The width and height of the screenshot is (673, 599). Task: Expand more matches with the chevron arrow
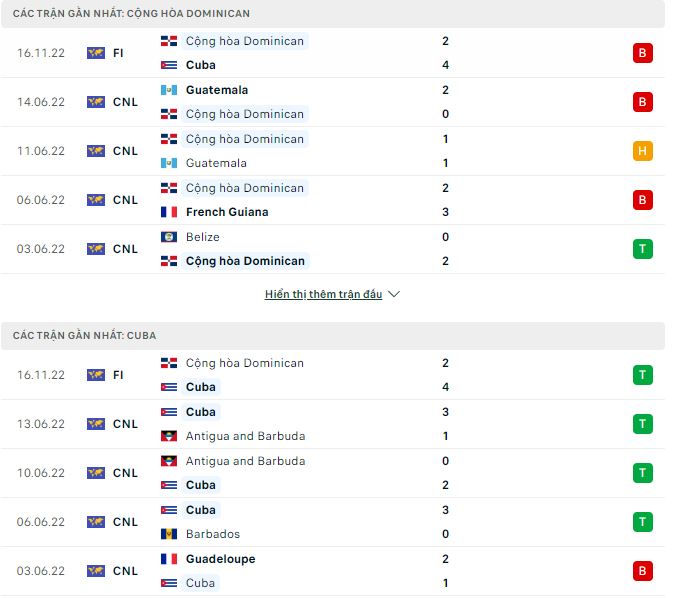coord(394,295)
